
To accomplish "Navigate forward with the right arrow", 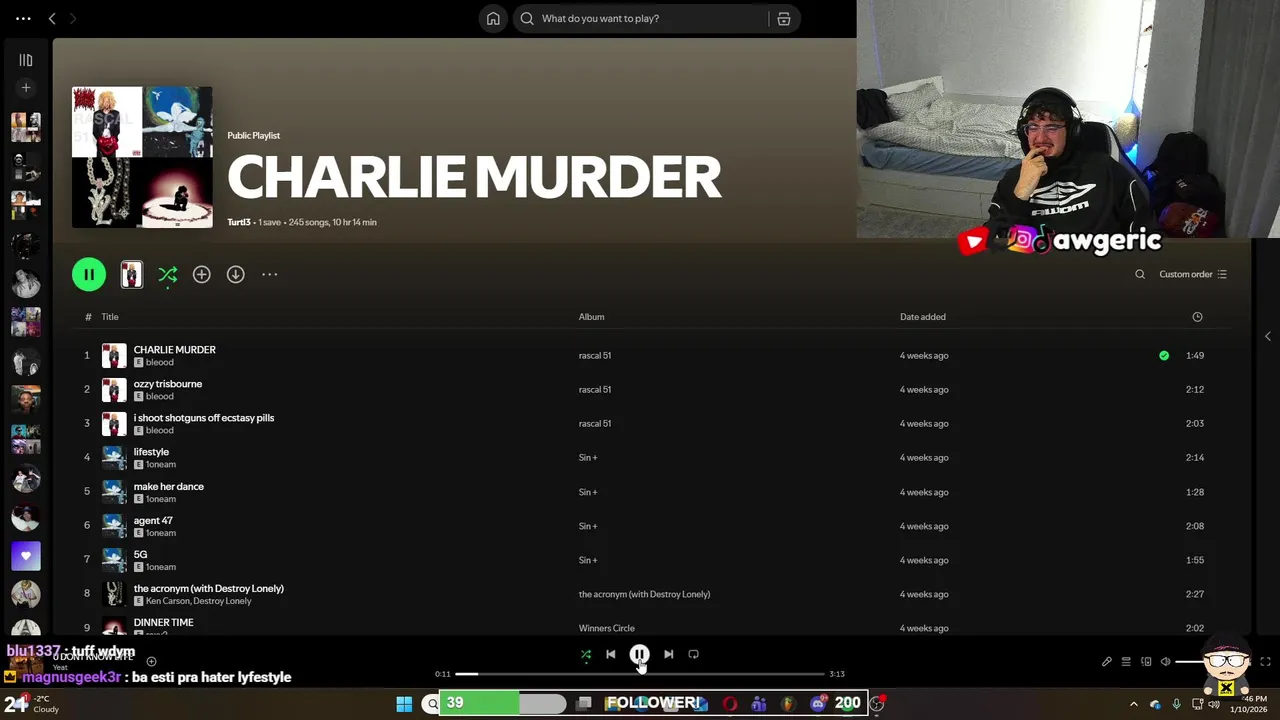I will (72, 18).
